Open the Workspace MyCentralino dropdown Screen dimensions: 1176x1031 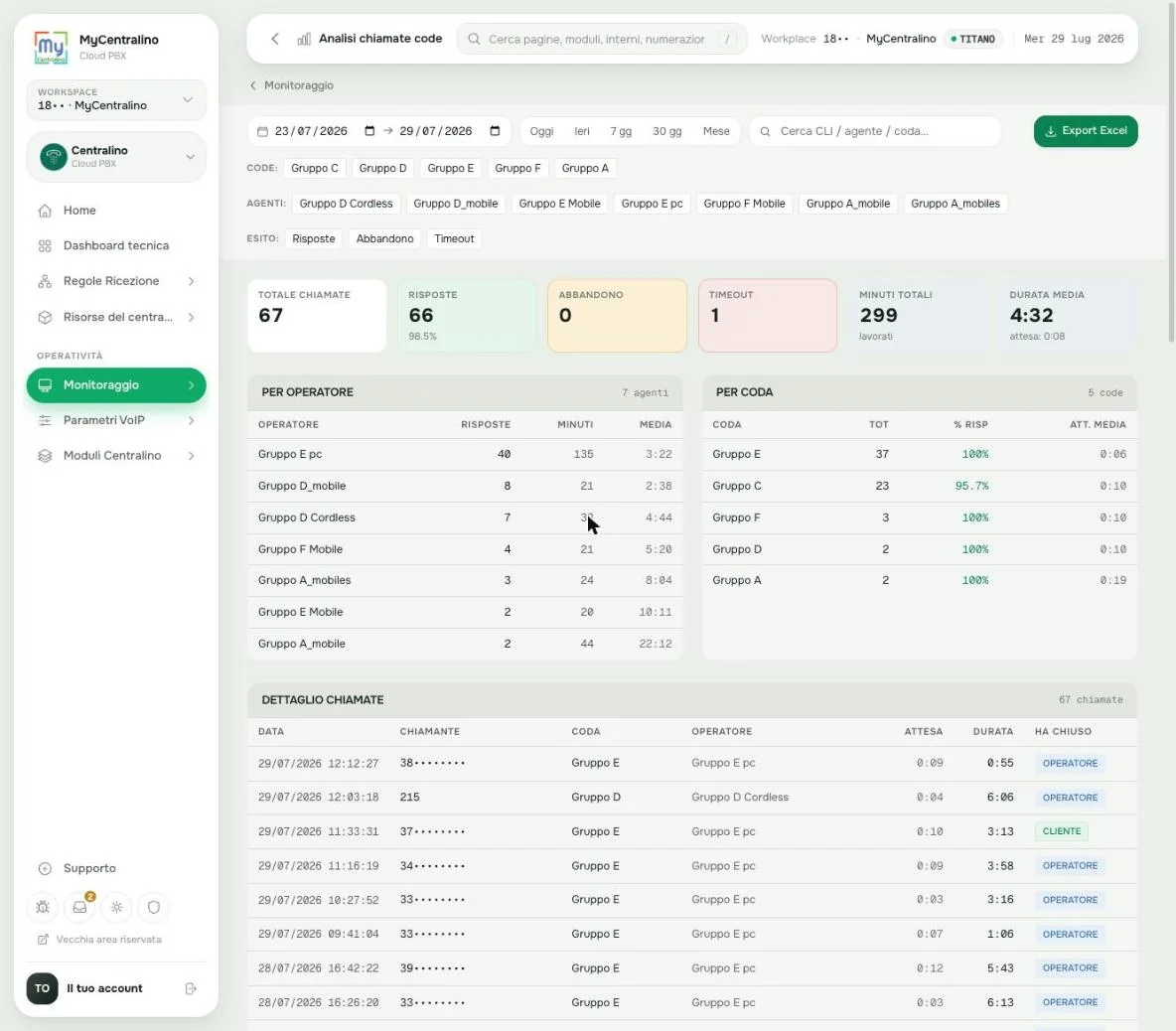(116, 99)
